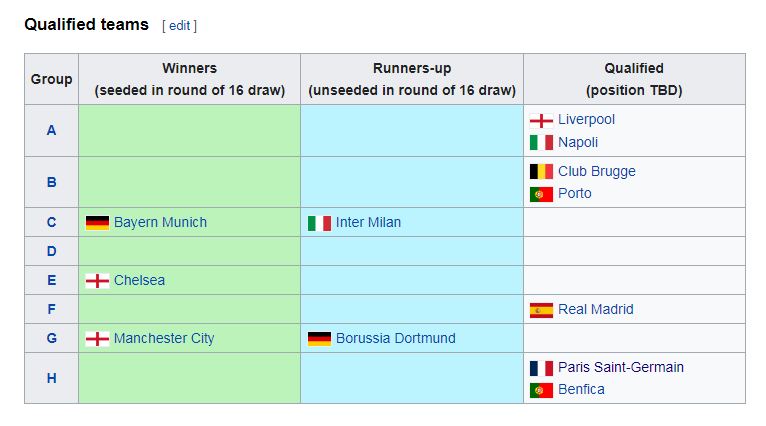The image size is (766, 426).
Task: Open the Group A link
Action: 51,130
